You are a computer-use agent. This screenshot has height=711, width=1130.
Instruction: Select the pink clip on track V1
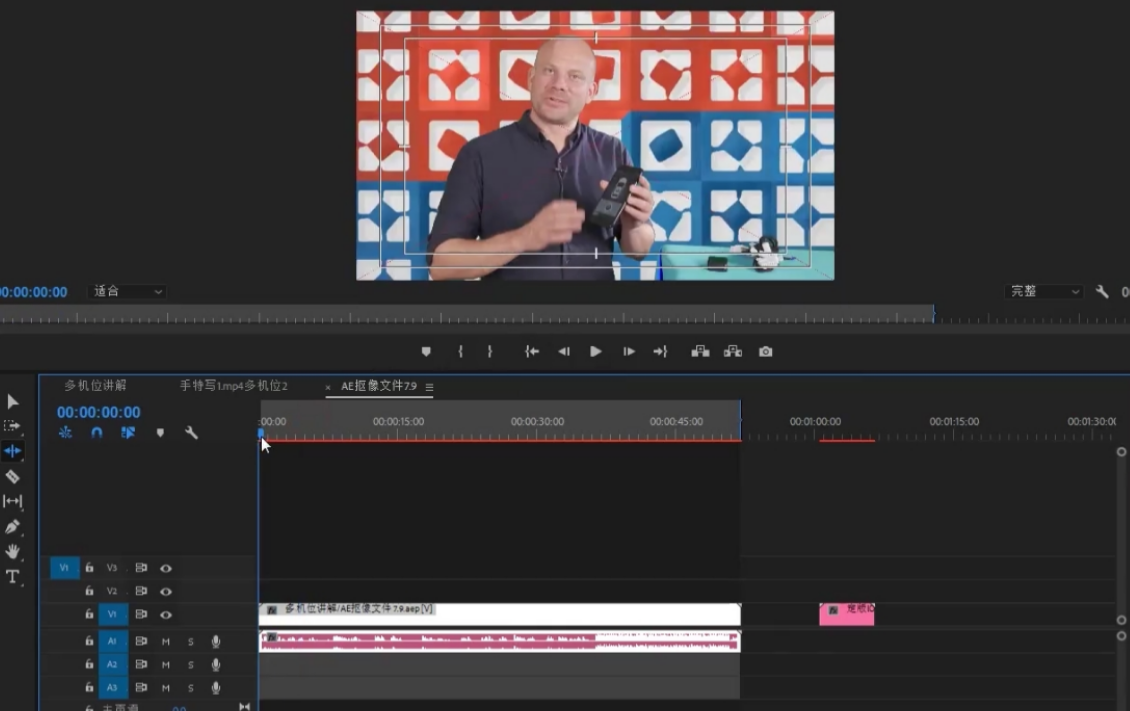(x=846, y=614)
